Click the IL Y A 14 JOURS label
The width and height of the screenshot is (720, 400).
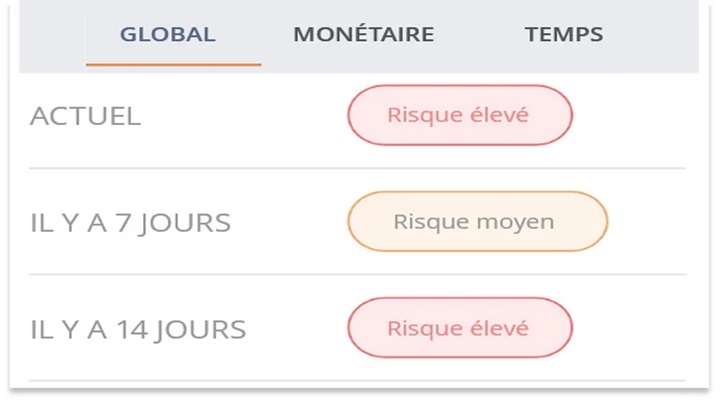138,330
